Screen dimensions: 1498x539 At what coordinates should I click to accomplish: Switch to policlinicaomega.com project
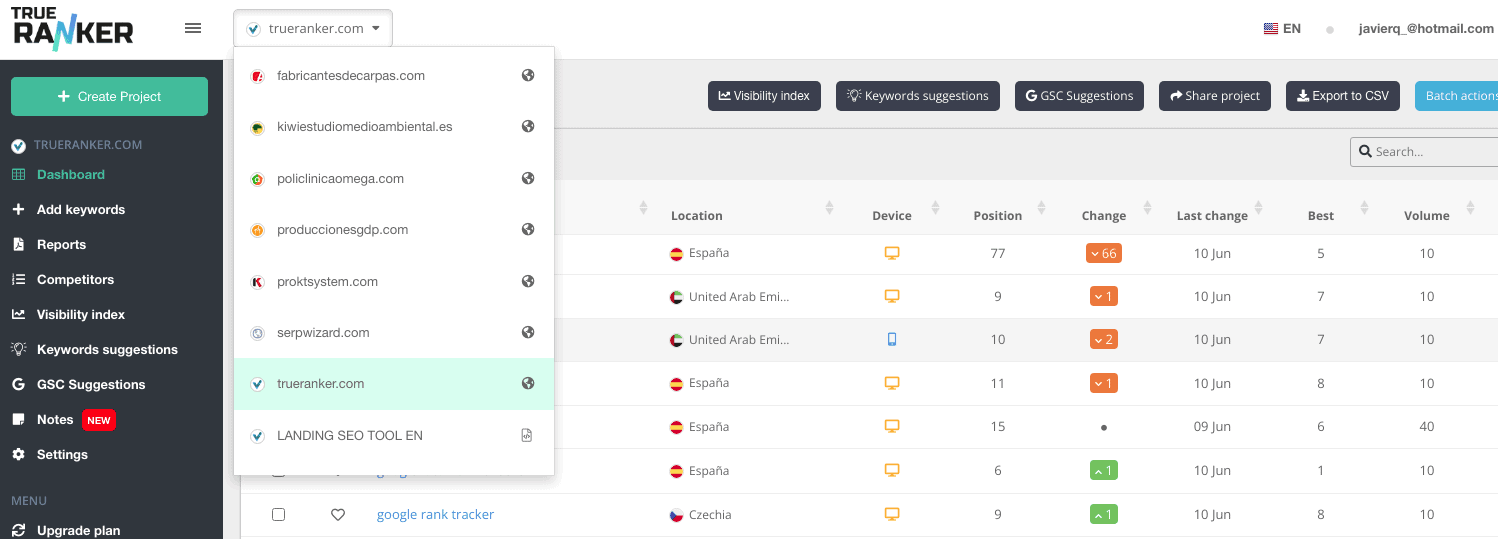(393, 179)
